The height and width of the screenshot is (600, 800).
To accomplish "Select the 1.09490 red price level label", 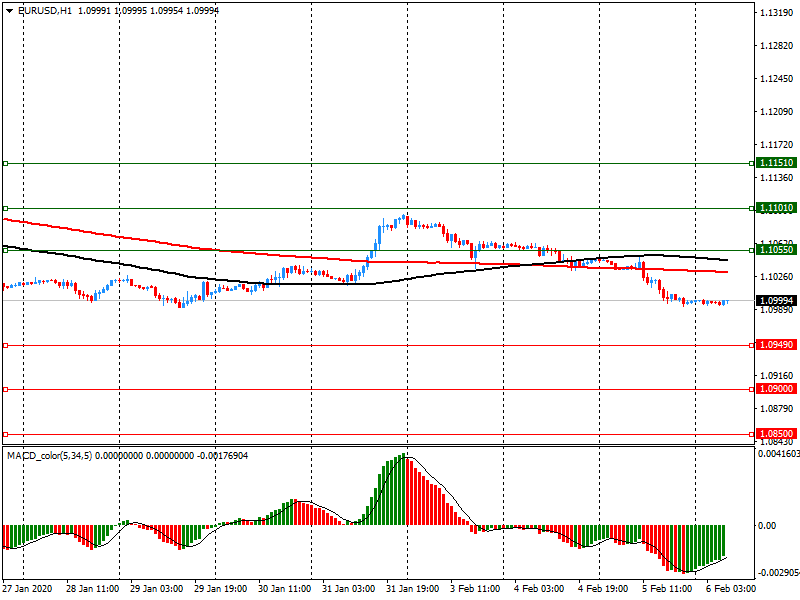I will 775,345.
